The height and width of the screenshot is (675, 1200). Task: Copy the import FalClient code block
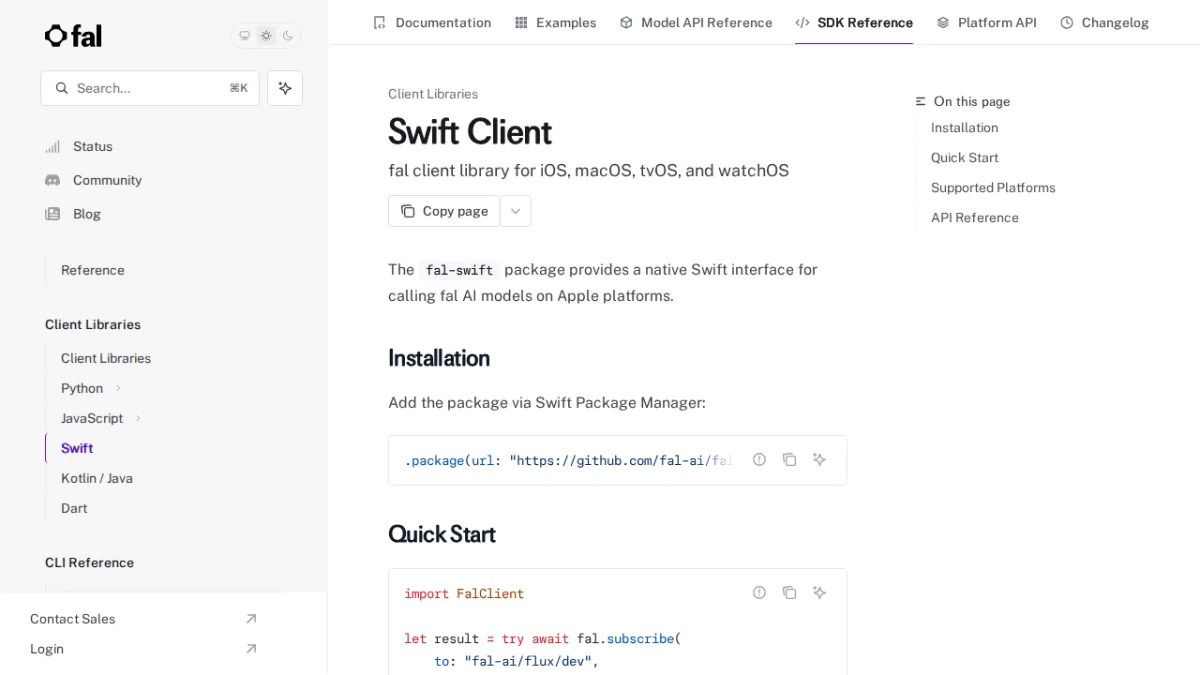coord(789,593)
